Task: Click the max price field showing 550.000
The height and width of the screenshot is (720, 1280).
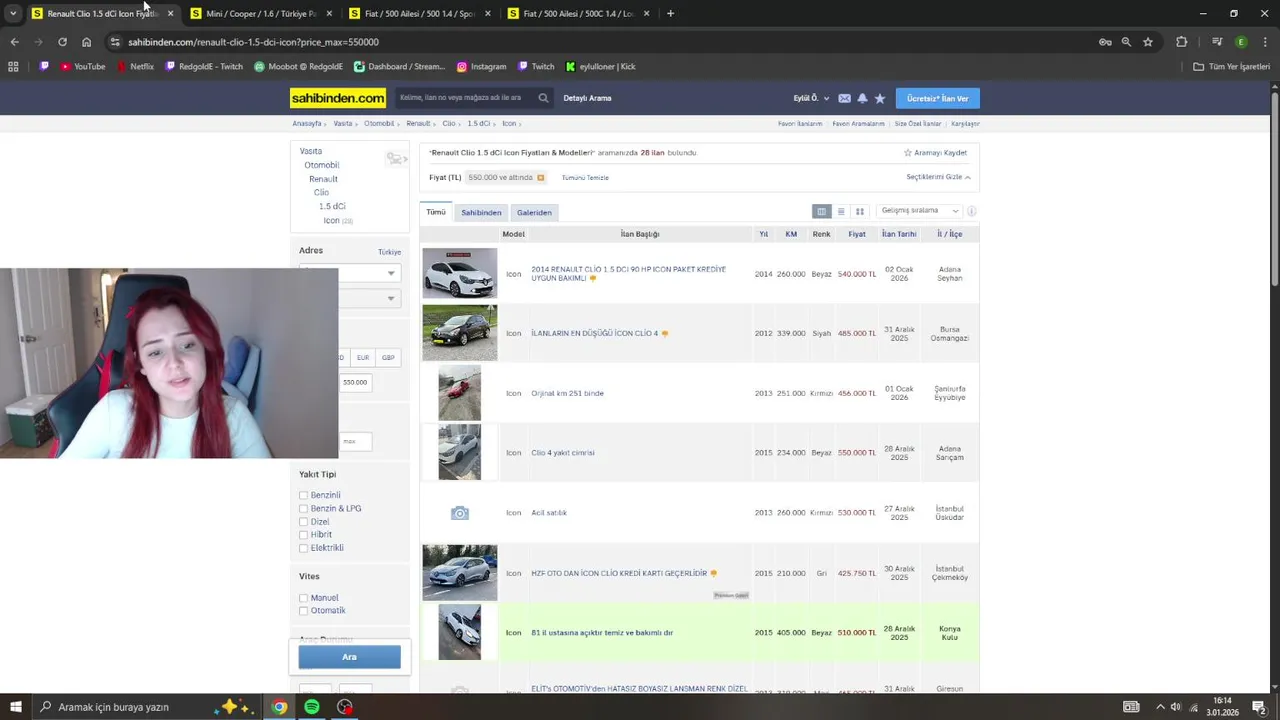Action: 356,382
